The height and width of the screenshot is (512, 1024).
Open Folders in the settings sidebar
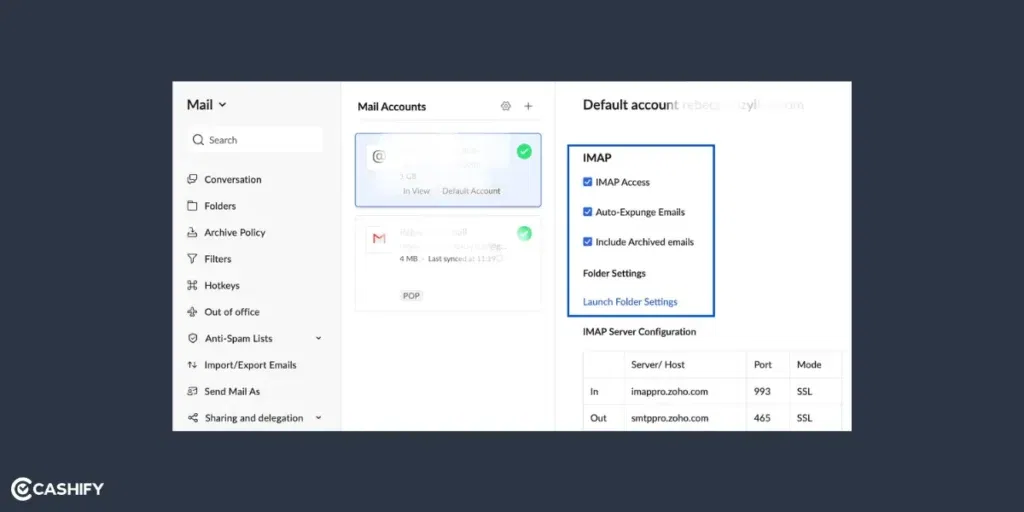click(220, 206)
